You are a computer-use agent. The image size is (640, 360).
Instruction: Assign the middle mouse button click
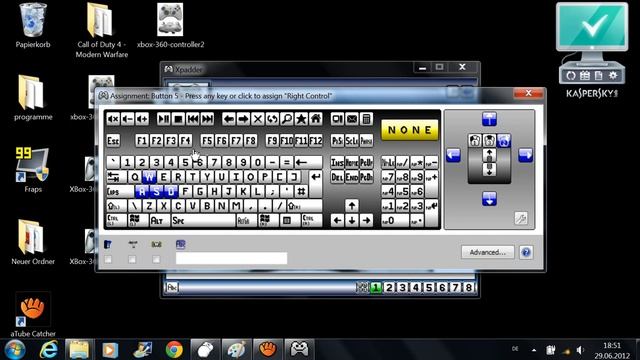(489, 140)
